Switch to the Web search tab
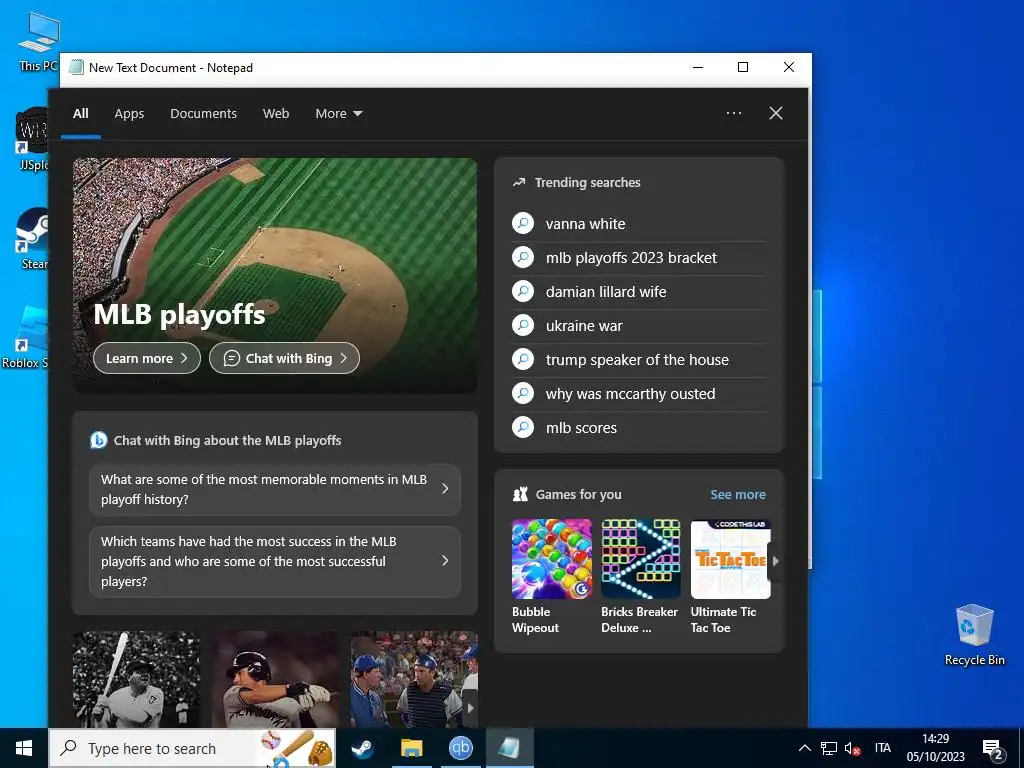 (x=276, y=114)
